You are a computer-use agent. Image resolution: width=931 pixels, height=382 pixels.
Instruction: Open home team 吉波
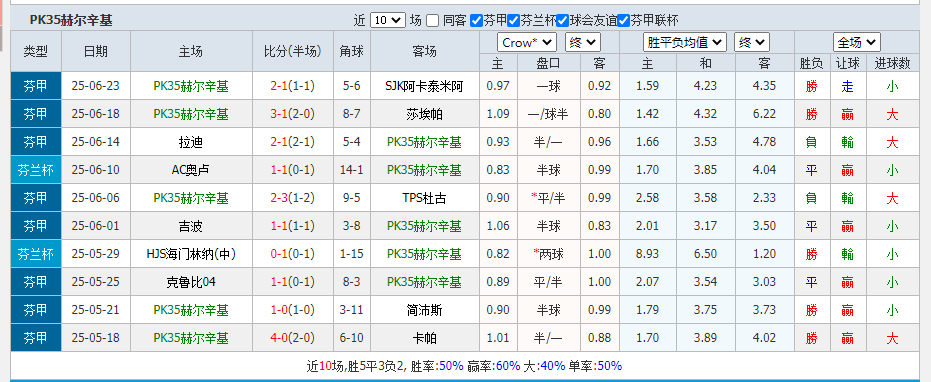point(191,226)
